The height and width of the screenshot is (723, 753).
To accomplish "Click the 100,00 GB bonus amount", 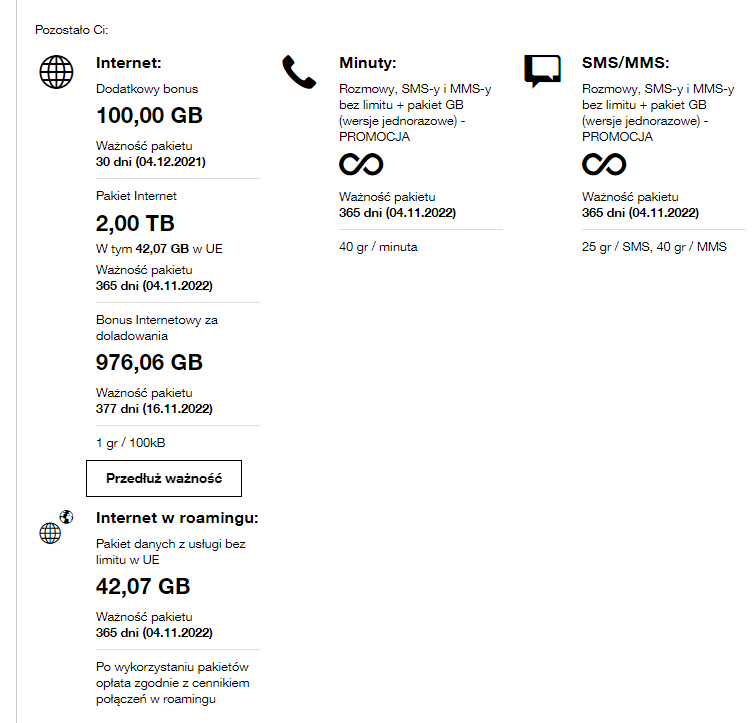I will [x=149, y=115].
